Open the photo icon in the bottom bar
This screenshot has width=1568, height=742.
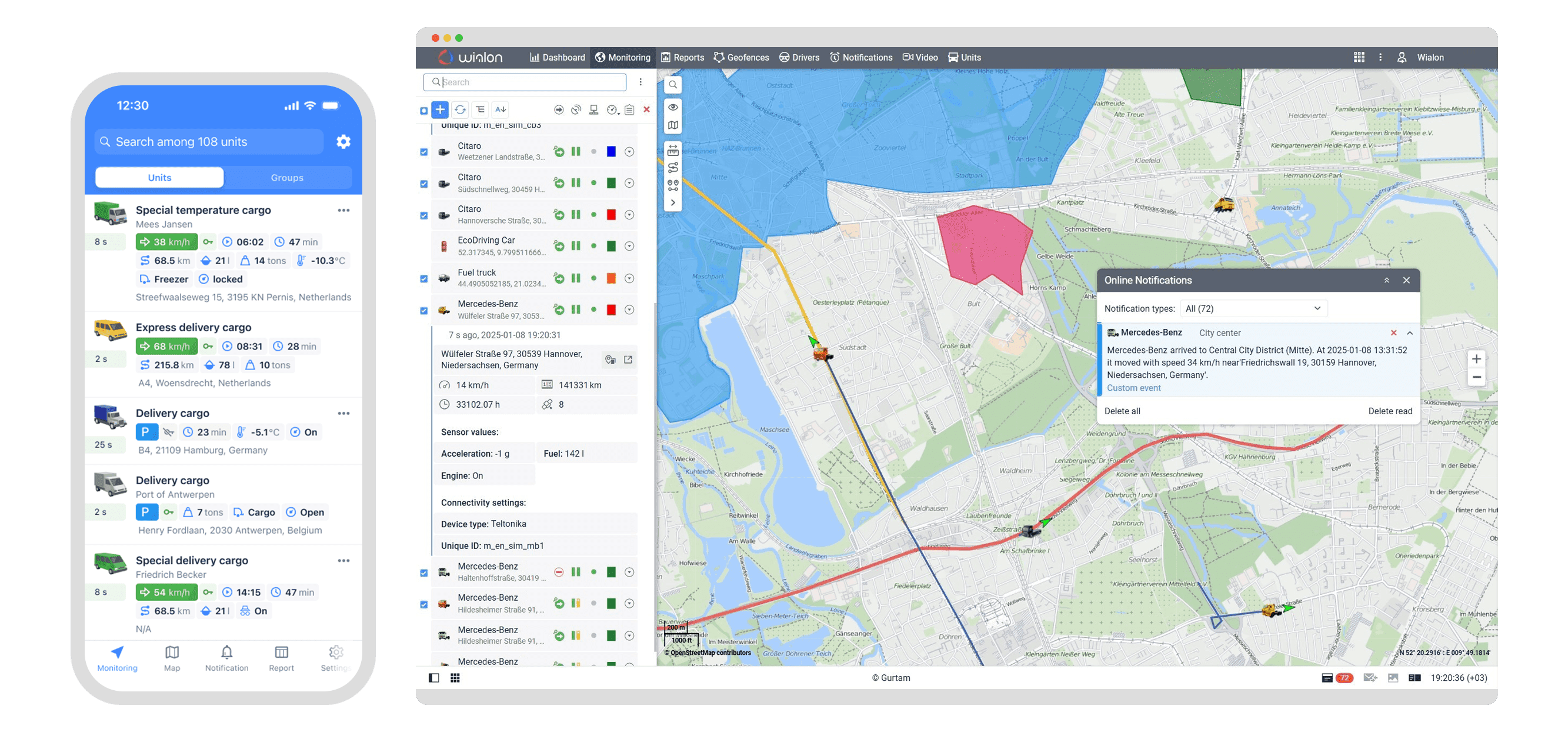(x=1393, y=677)
